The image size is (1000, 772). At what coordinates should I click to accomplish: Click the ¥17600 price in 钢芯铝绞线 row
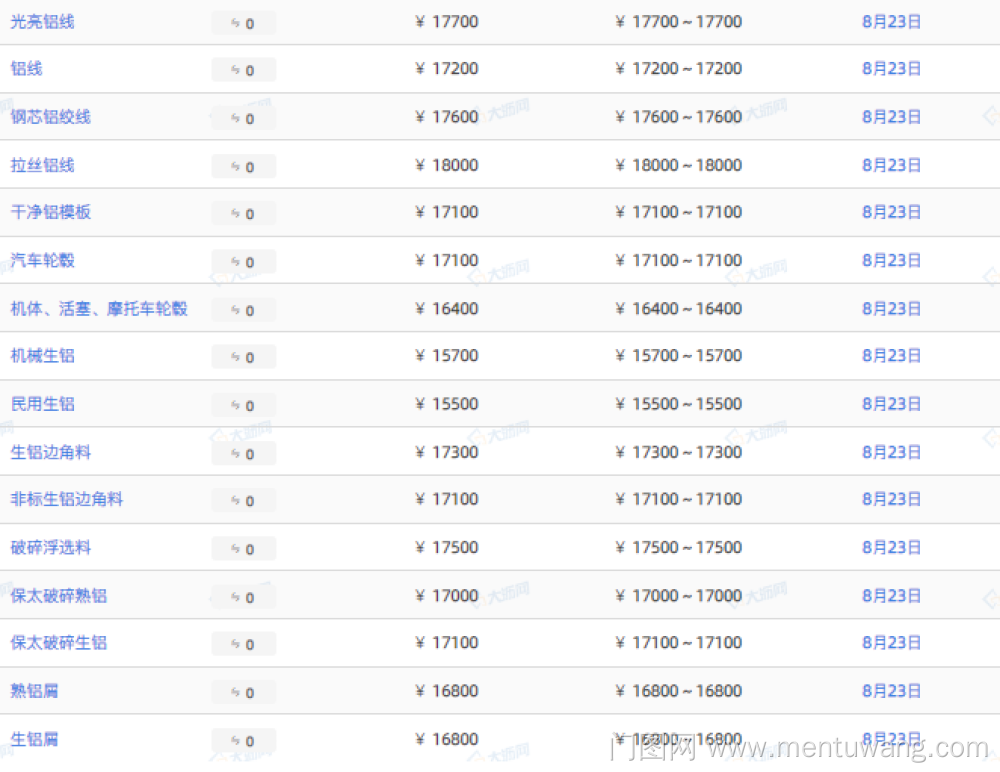tap(447, 117)
